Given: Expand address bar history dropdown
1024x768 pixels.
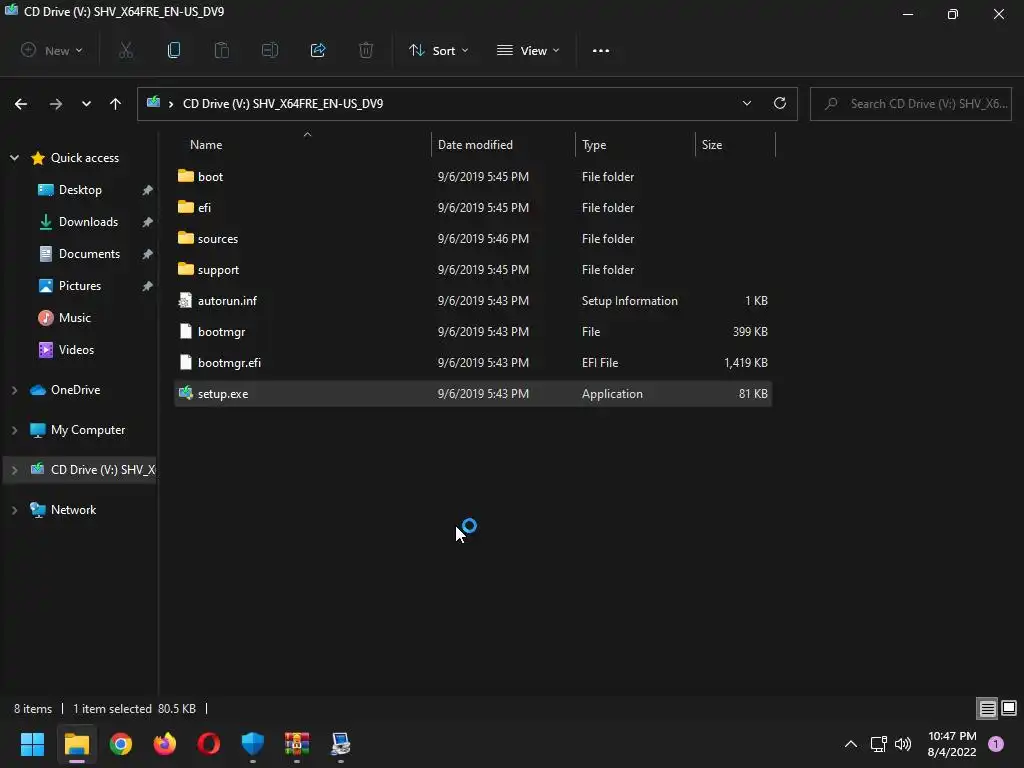Looking at the screenshot, I should [x=746, y=103].
